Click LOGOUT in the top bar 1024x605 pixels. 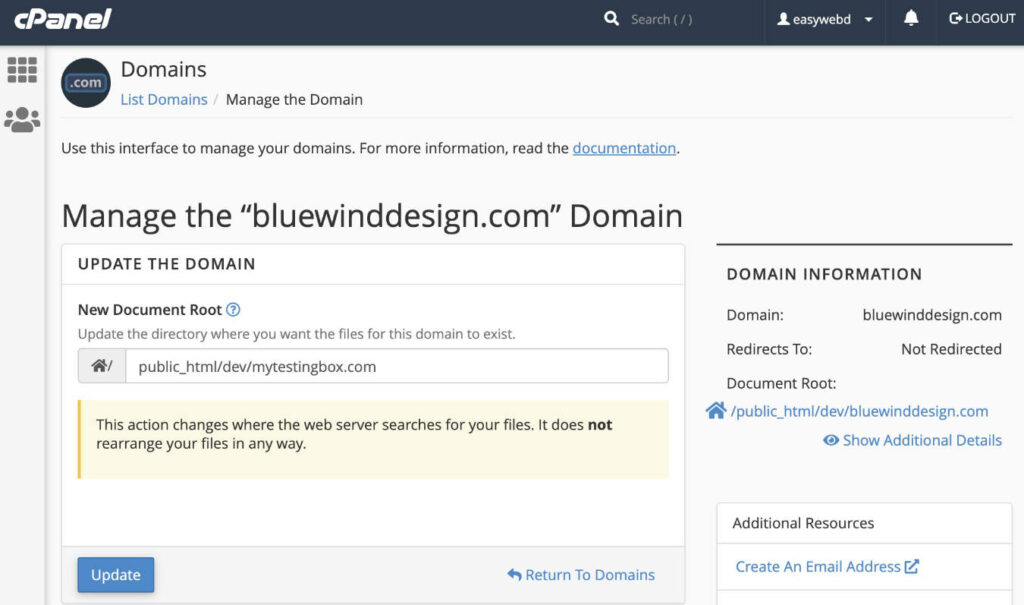983,18
